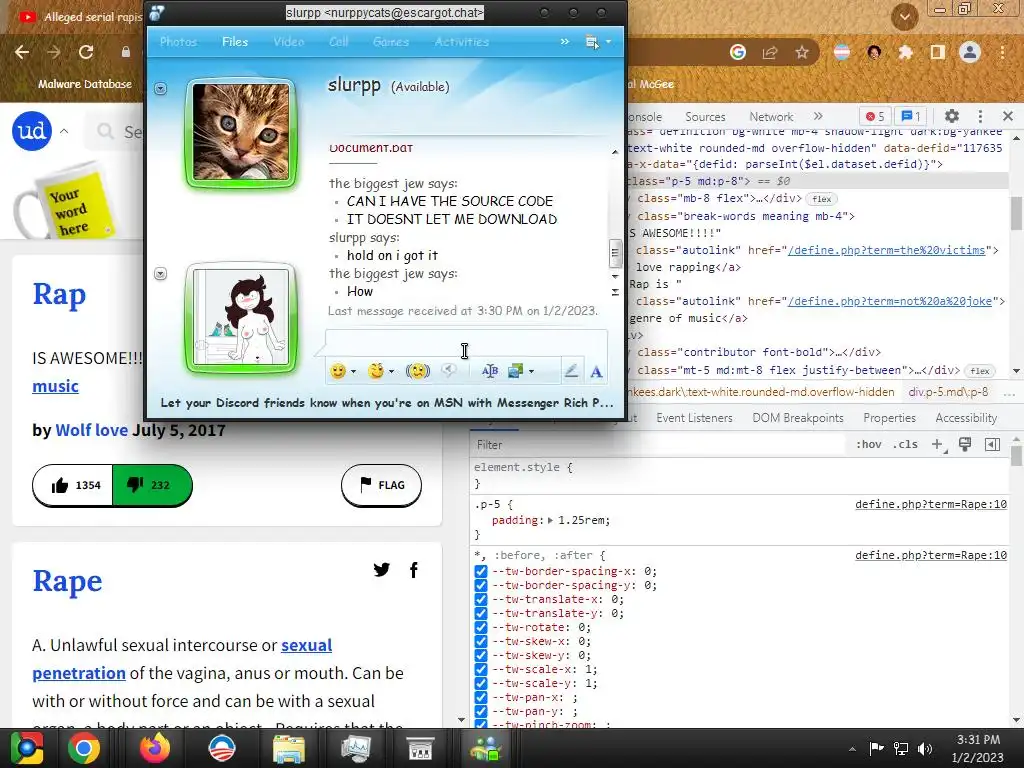Open dropdown arrow beside background picker

pos(532,372)
